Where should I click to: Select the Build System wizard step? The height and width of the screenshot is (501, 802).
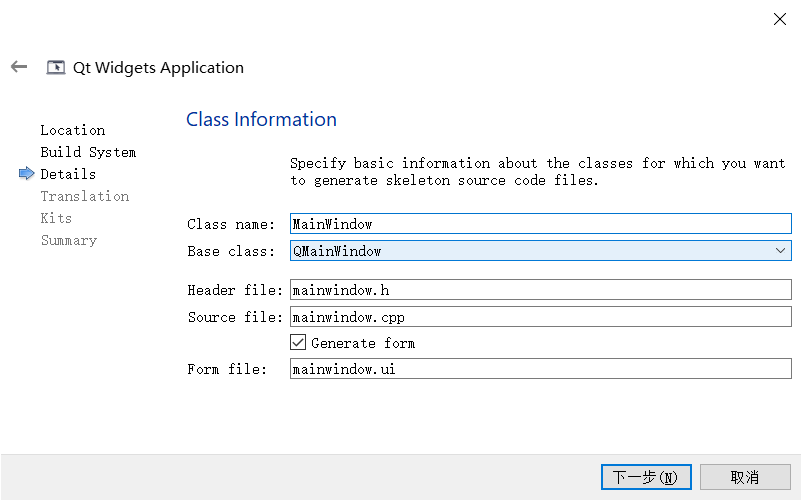(88, 152)
